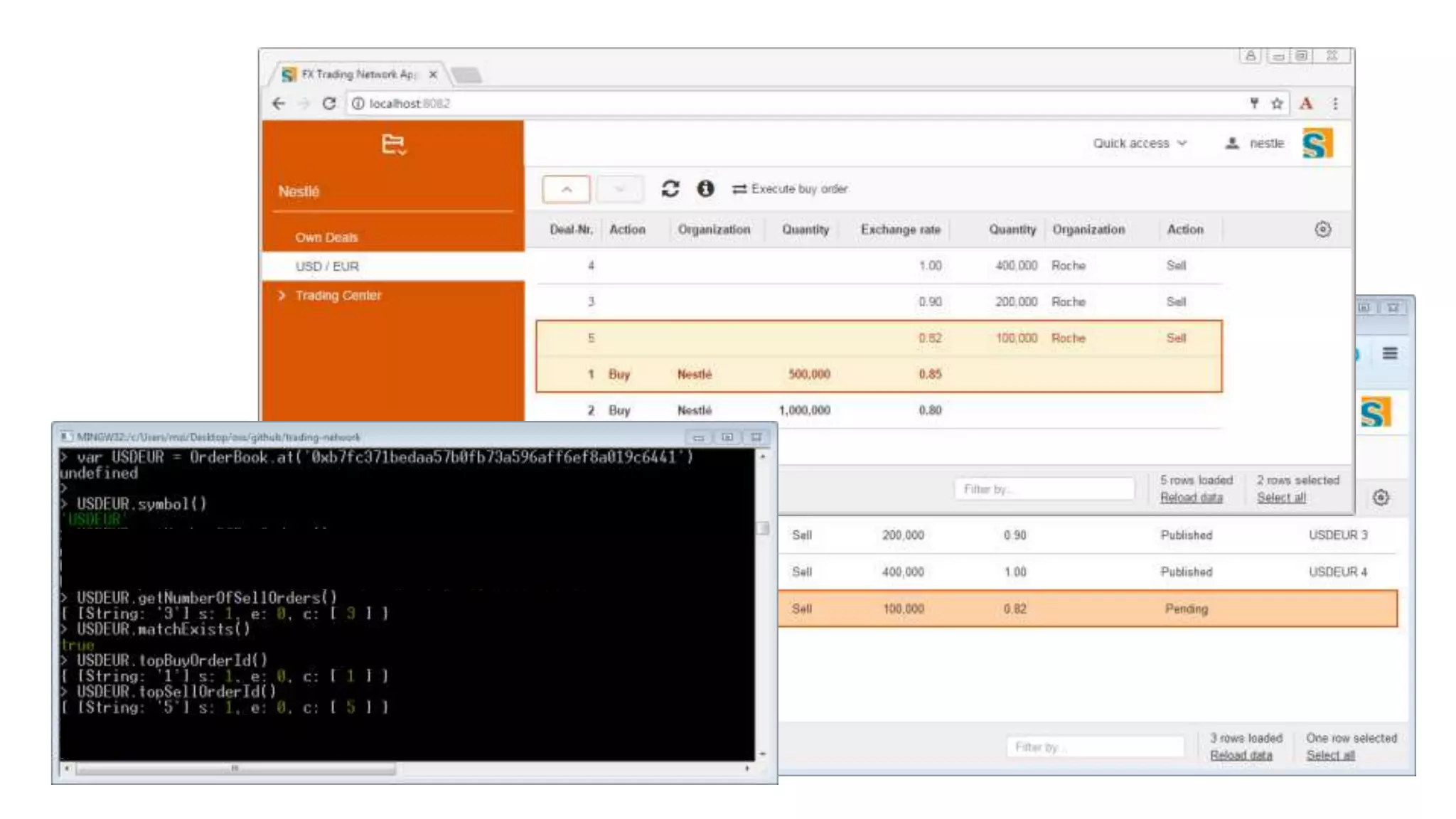Viewport: 1456px width, 819px height.
Task: Select USD / EUR in sidebar
Action: tap(327, 267)
